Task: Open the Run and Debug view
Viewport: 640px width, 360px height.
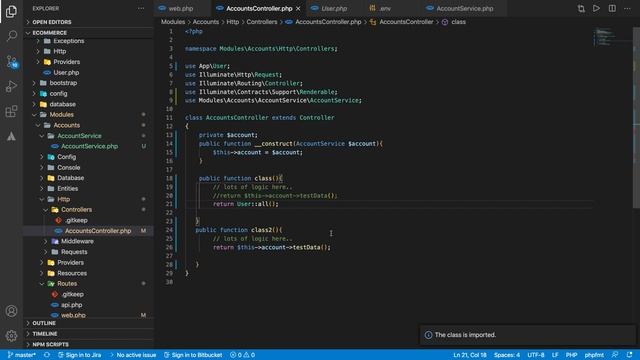Action: tap(11, 86)
